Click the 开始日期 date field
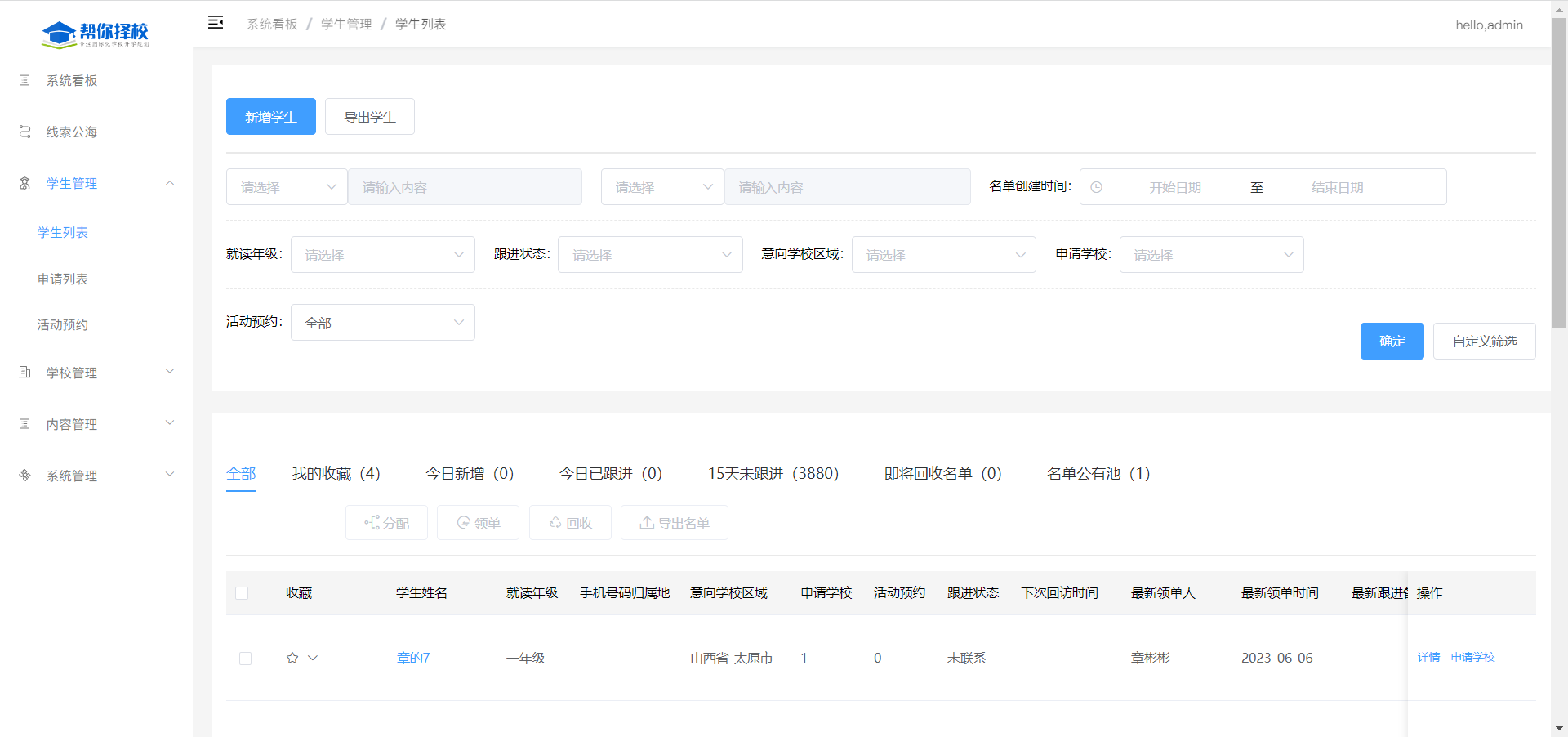1568x737 pixels. 1175,187
